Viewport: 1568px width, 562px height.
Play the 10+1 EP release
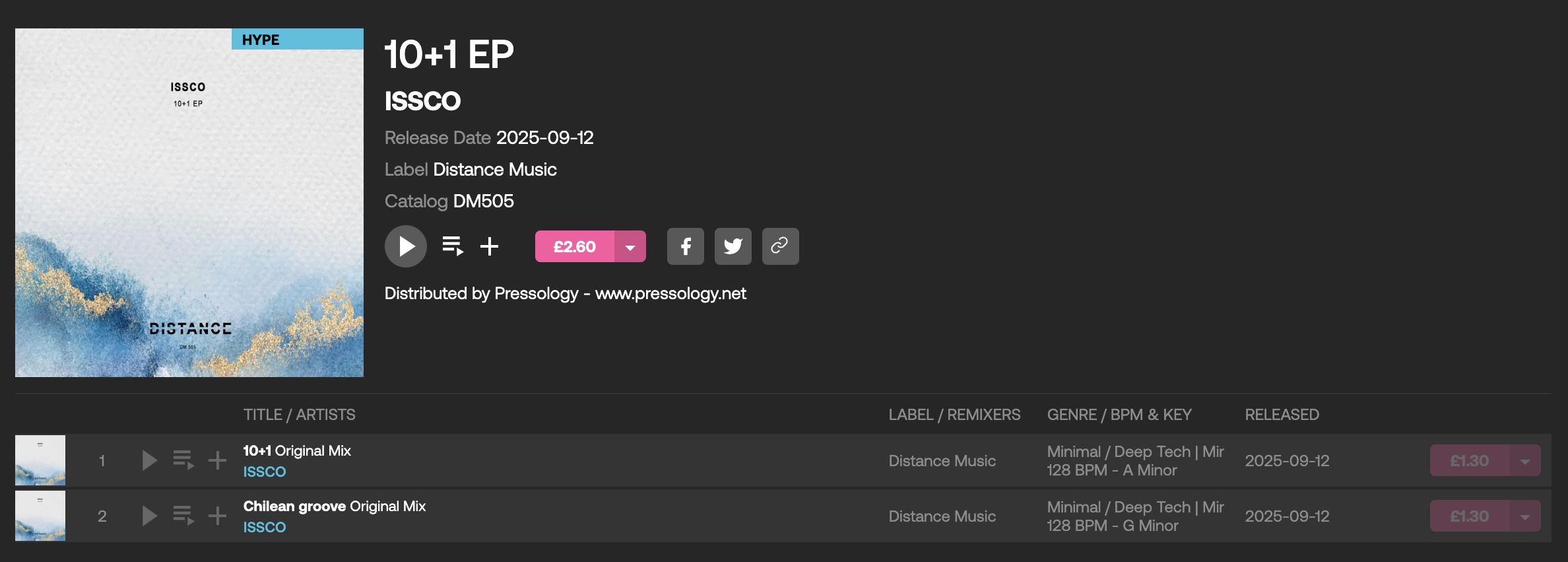(x=405, y=246)
